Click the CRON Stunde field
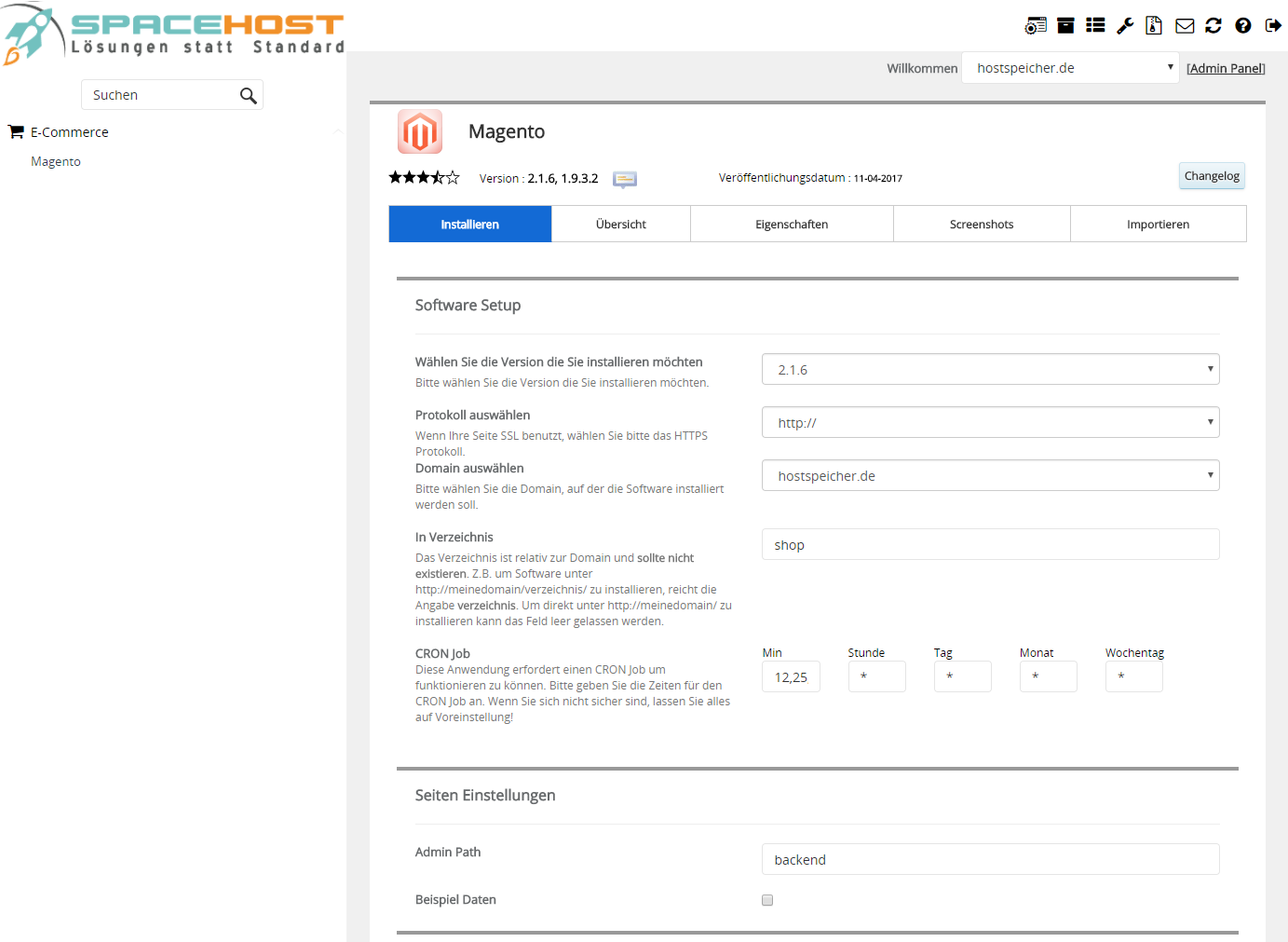The height and width of the screenshot is (942, 1288). 877,677
